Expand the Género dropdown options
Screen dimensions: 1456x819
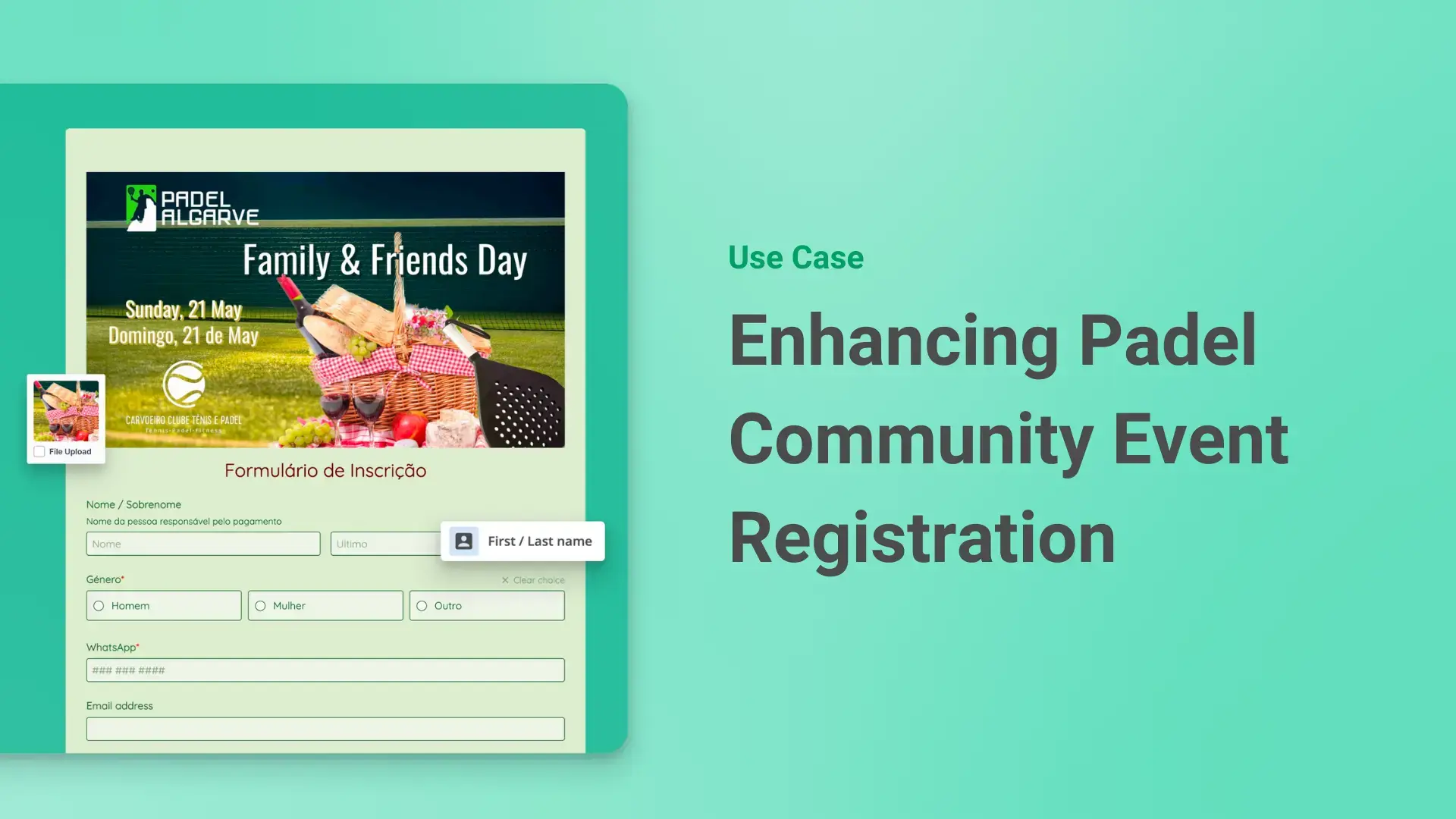pyautogui.click(x=104, y=579)
